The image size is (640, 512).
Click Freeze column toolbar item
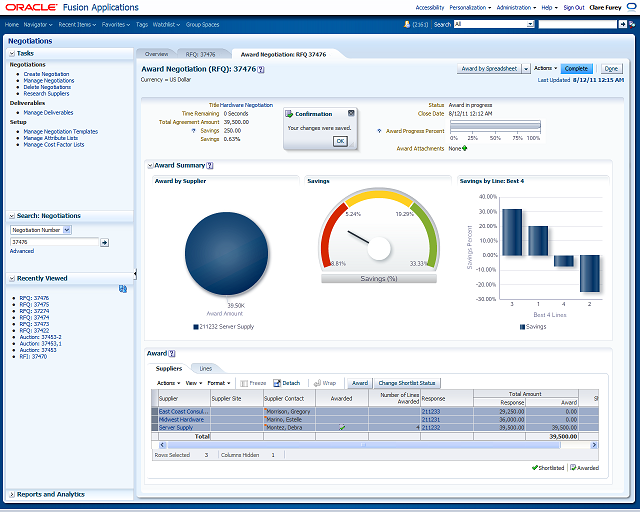pyautogui.click(x=253, y=383)
